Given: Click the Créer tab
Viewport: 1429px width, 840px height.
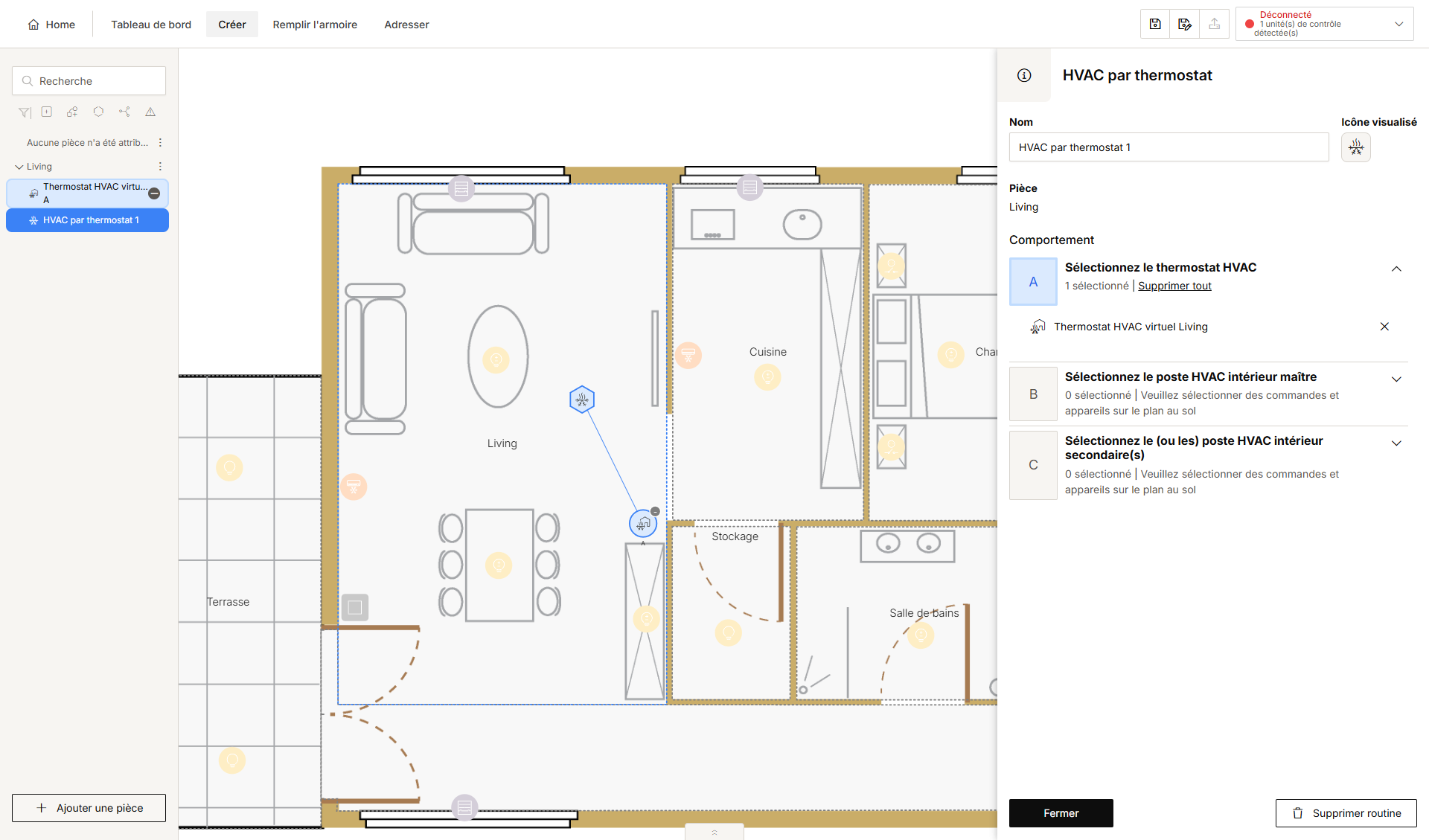Looking at the screenshot, I should [232, 25].
